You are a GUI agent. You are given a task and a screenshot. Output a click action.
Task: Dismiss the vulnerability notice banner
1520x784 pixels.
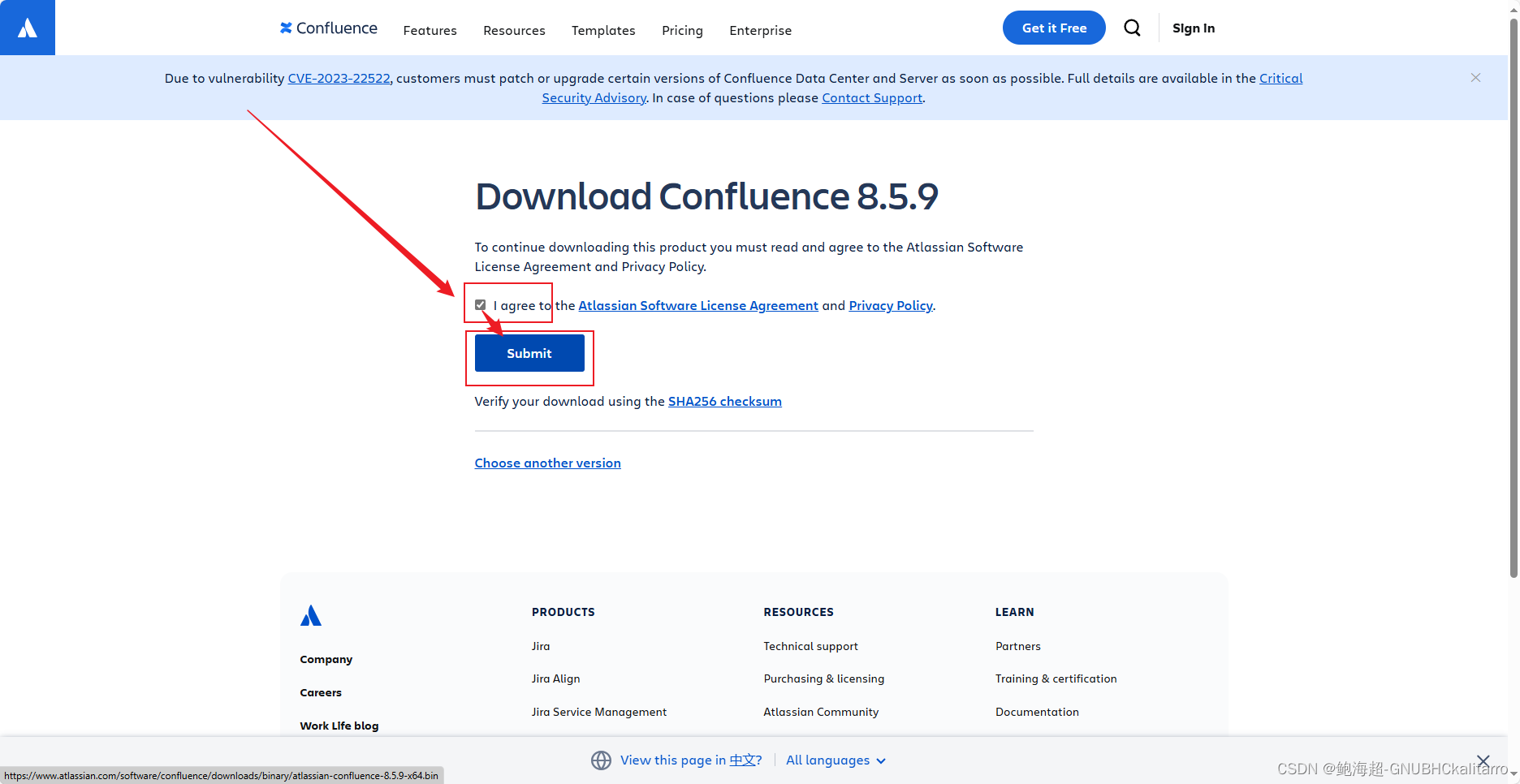click(x=1475, y=78)
